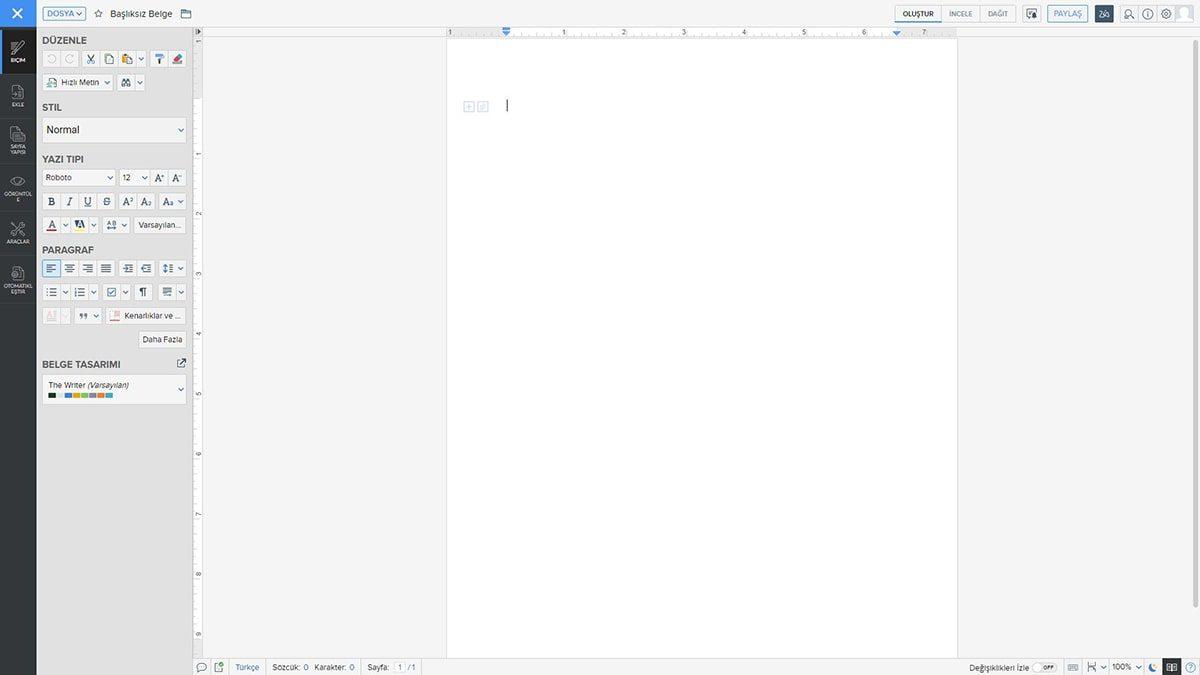Toggle Değişiklikleri İzle switch on

click(1047, 666)
